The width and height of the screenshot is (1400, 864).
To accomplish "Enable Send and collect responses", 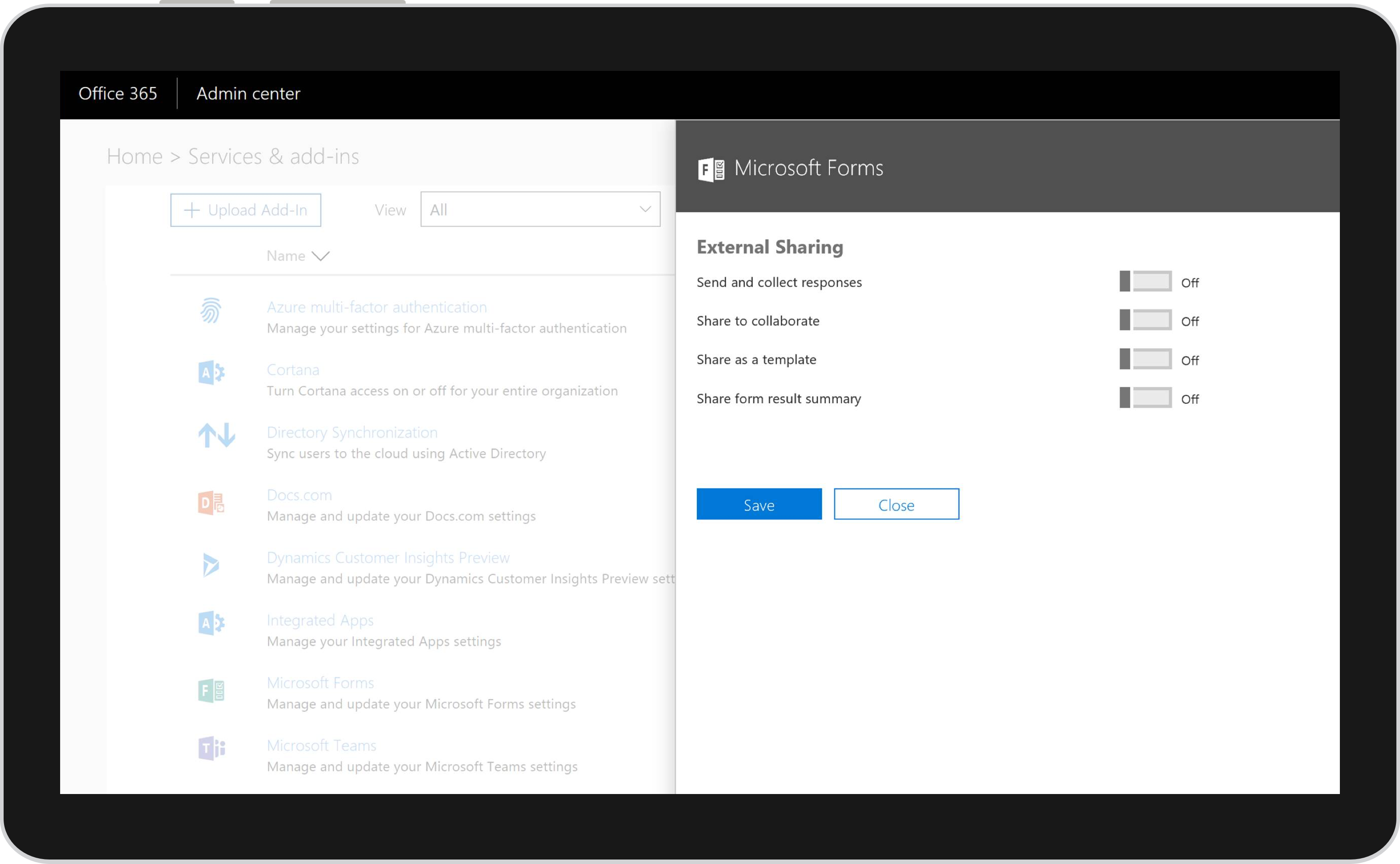I will tap(1145, 282).
